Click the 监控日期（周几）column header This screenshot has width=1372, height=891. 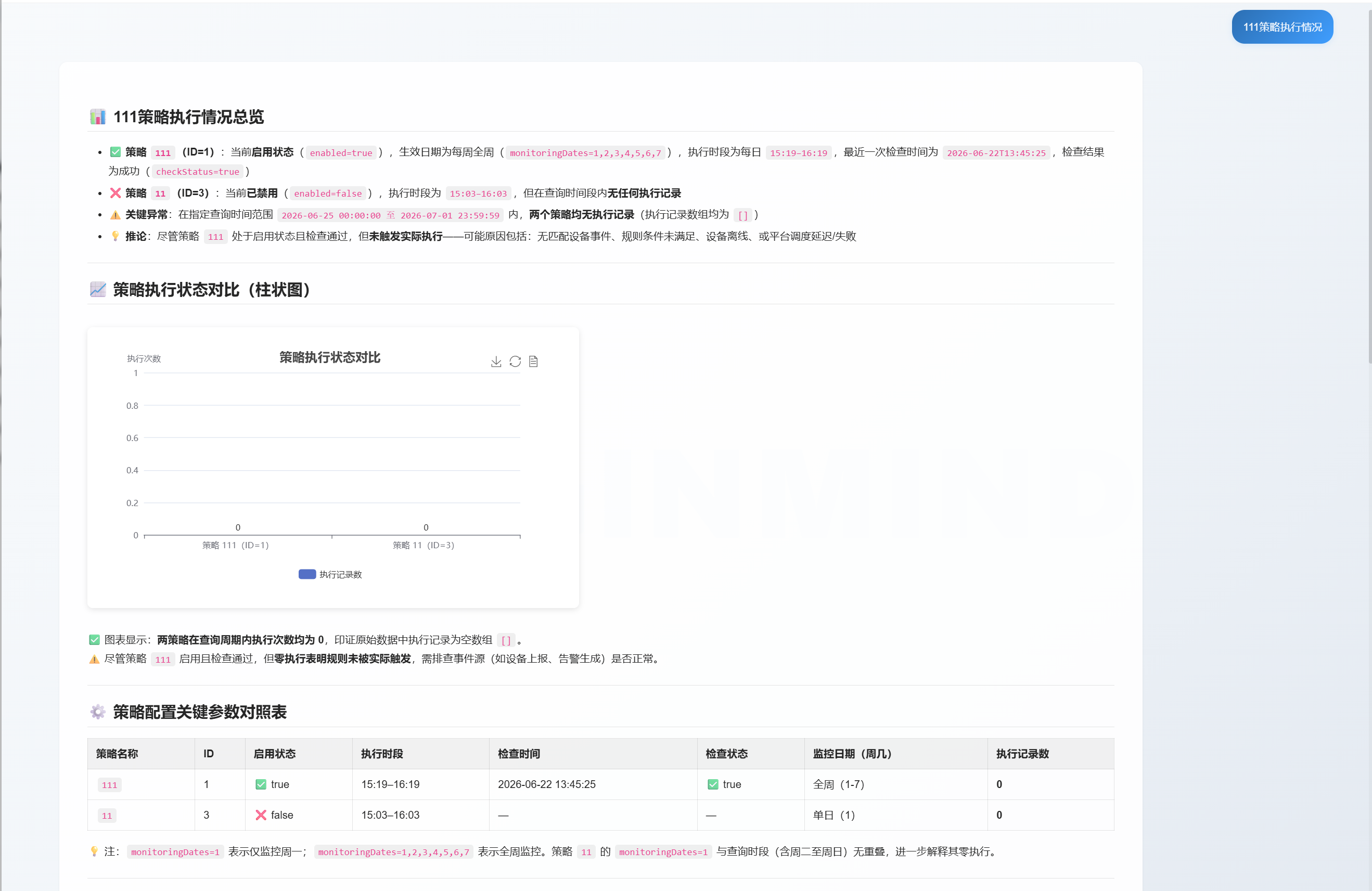[x=896, y=754]
